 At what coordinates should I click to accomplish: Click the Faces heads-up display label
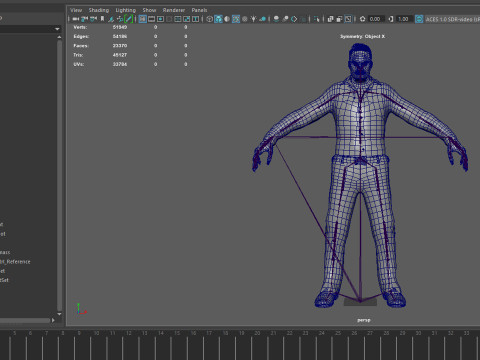tap(81, 46)
